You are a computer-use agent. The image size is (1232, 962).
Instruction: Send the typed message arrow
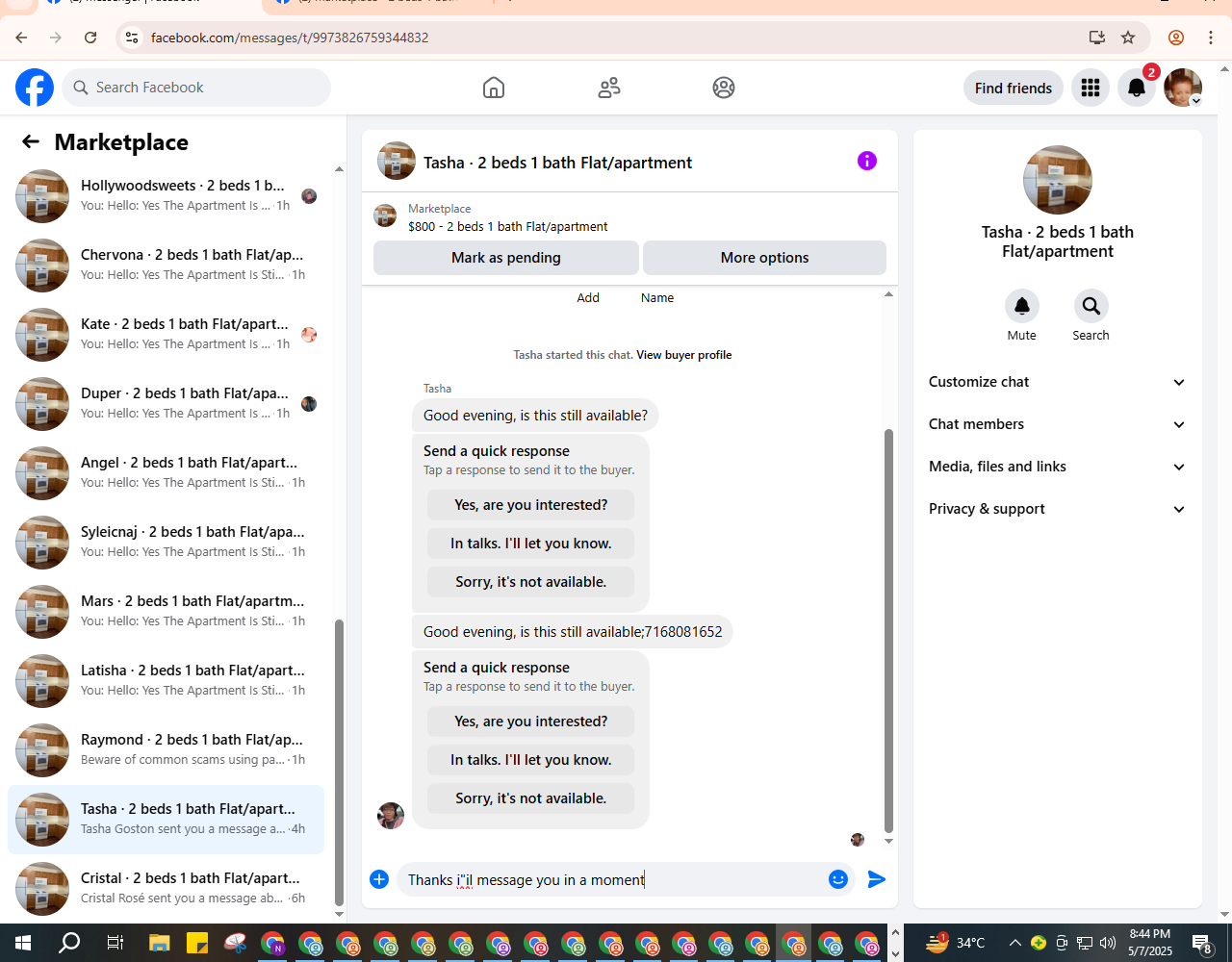pyautogui.click(x=877, y=879)
